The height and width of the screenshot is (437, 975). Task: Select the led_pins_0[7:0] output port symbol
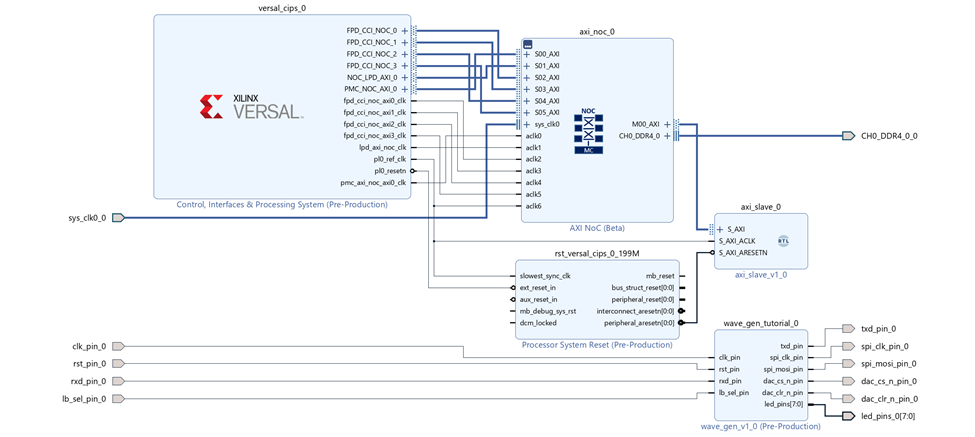click(848, 416)
